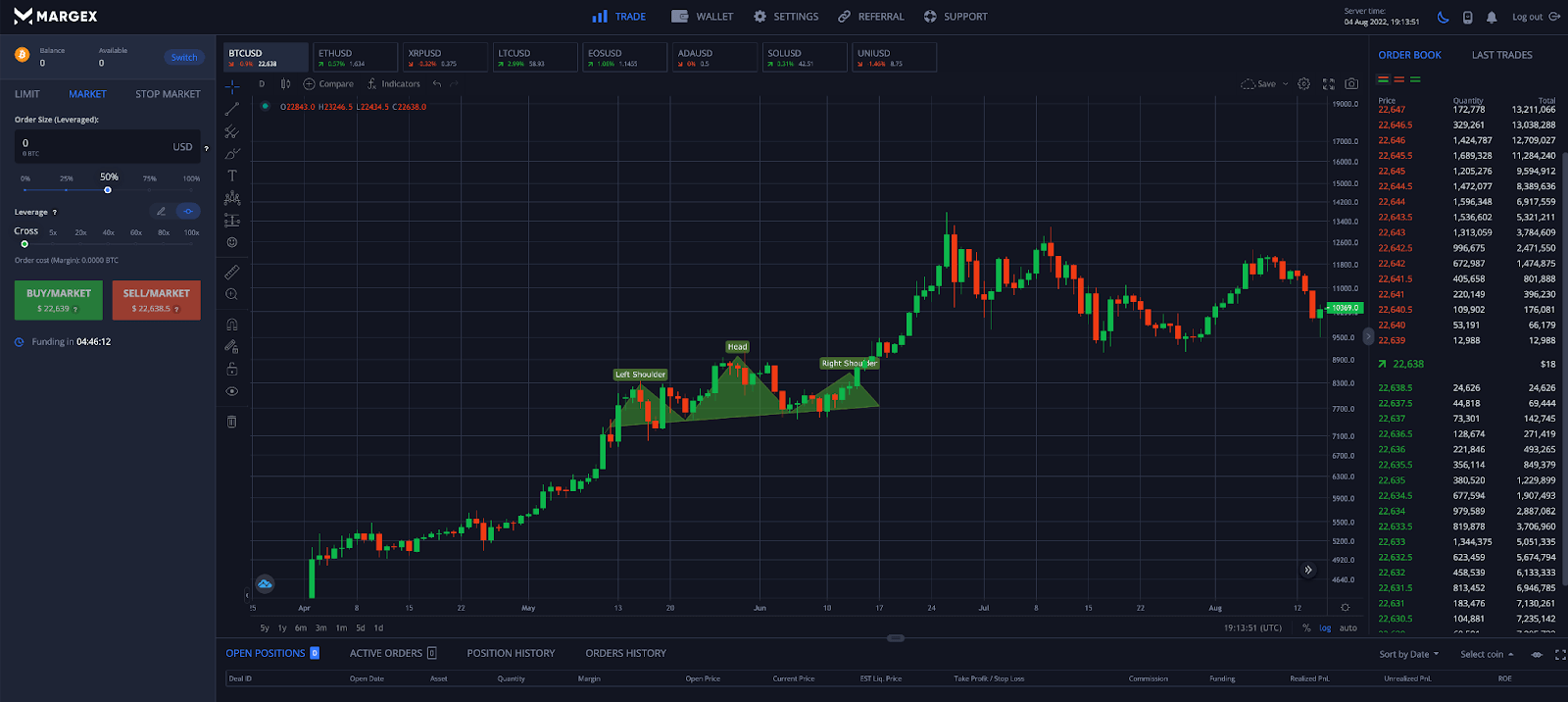Pick the ruler measure tool

point(232,272)
